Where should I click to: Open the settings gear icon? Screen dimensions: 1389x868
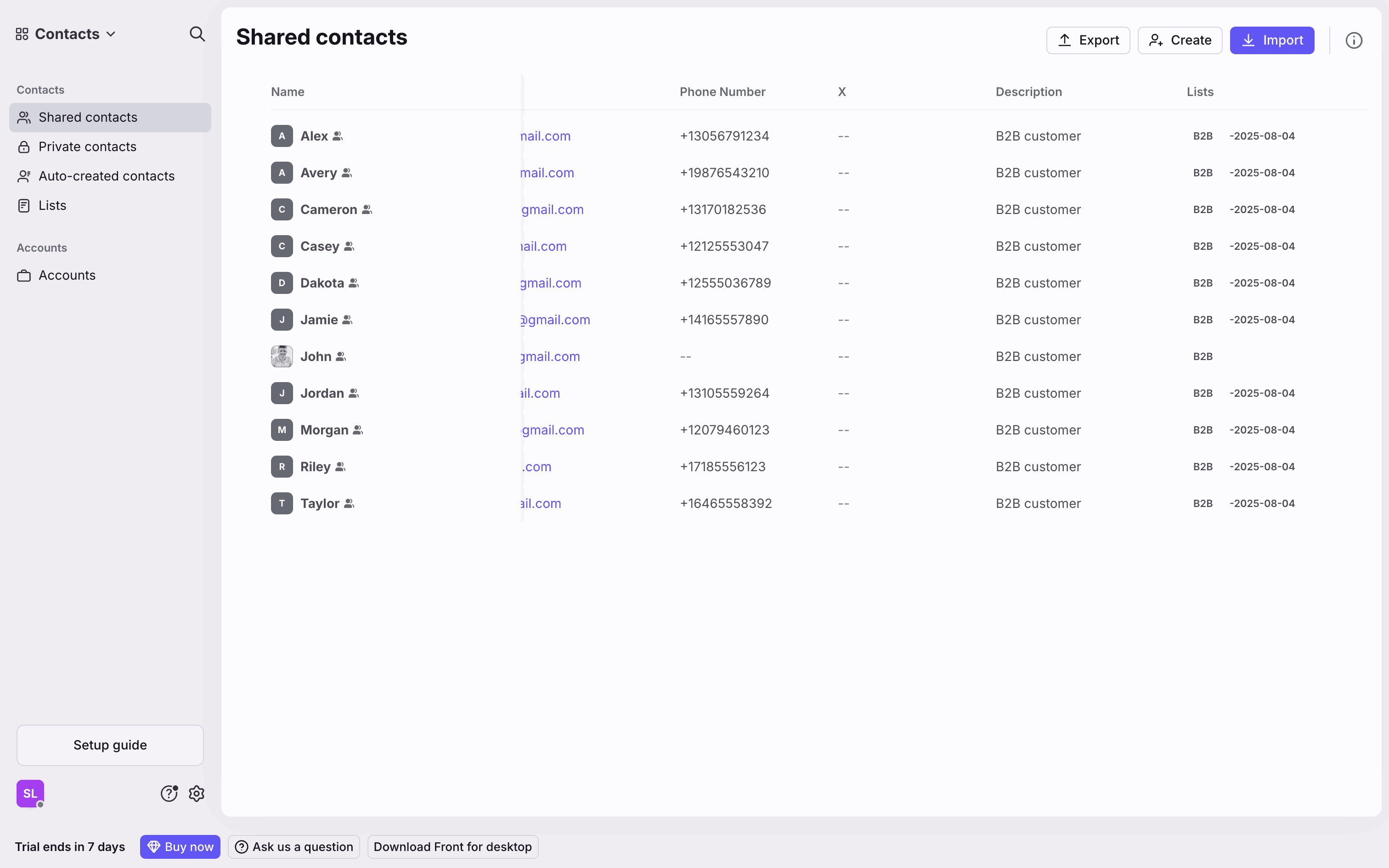click(x=197, y=794)
